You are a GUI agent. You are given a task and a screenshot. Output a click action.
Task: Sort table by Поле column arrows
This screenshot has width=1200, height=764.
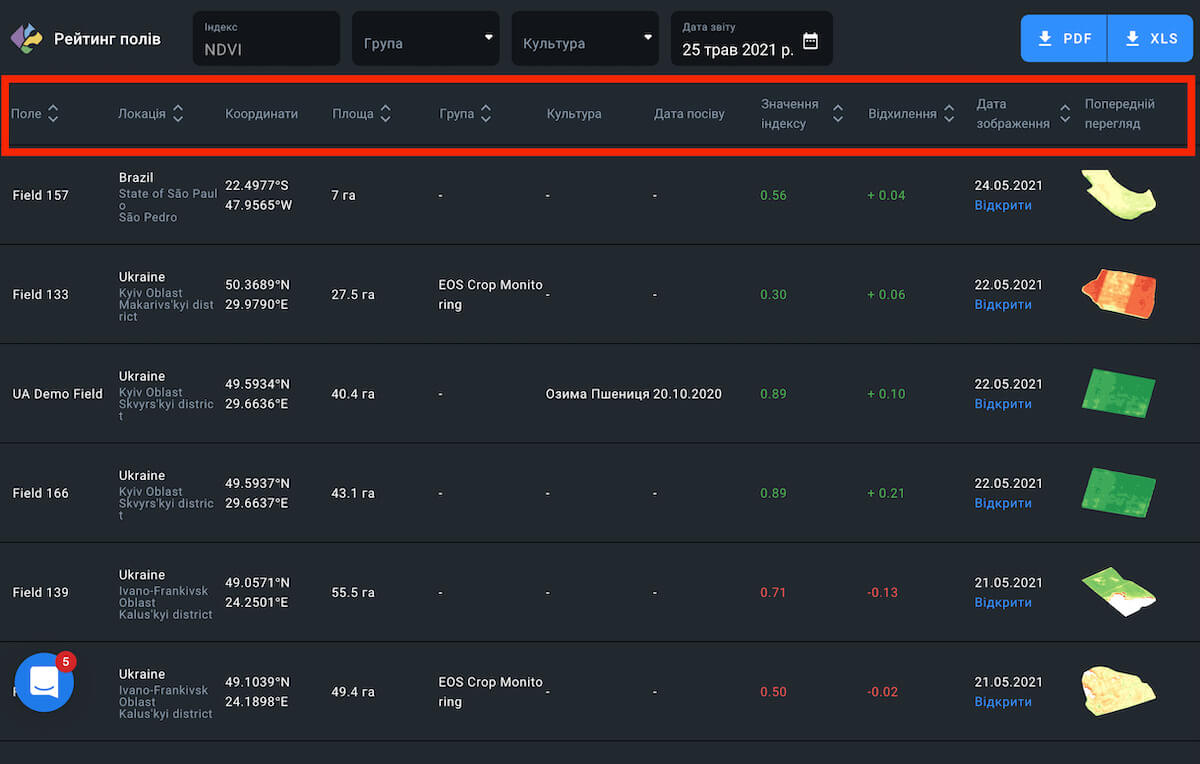[53, 114]
